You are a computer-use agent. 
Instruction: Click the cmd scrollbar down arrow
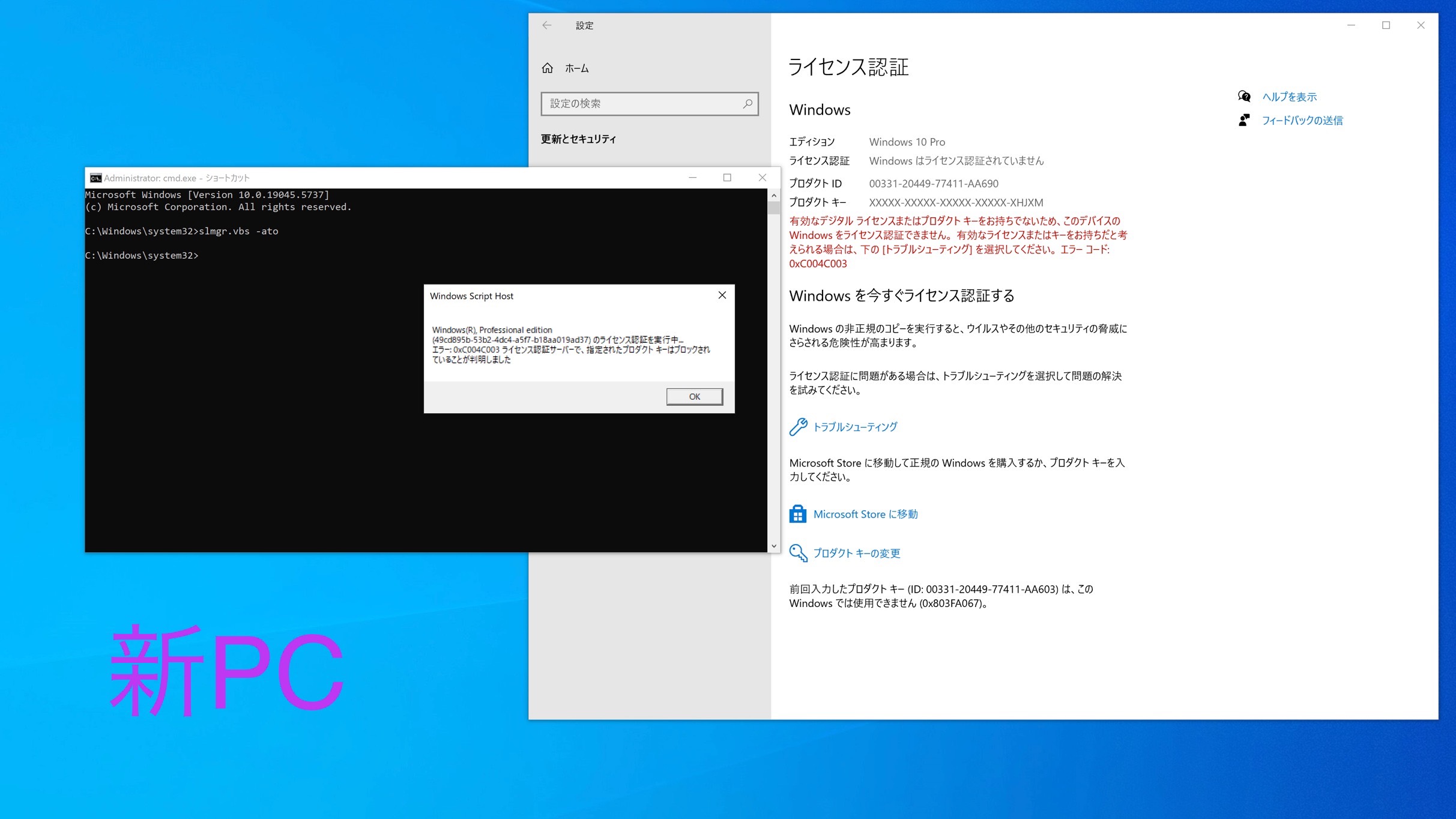tap(774, 546)
